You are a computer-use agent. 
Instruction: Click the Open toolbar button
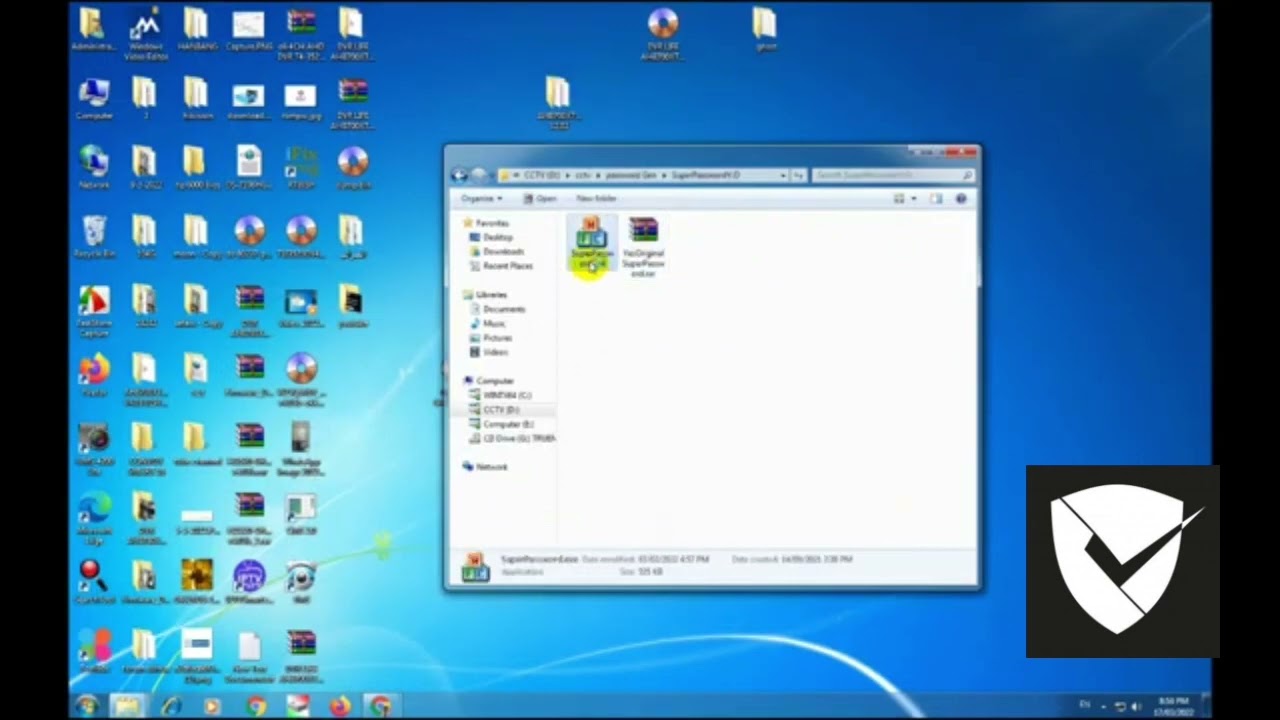540,199
